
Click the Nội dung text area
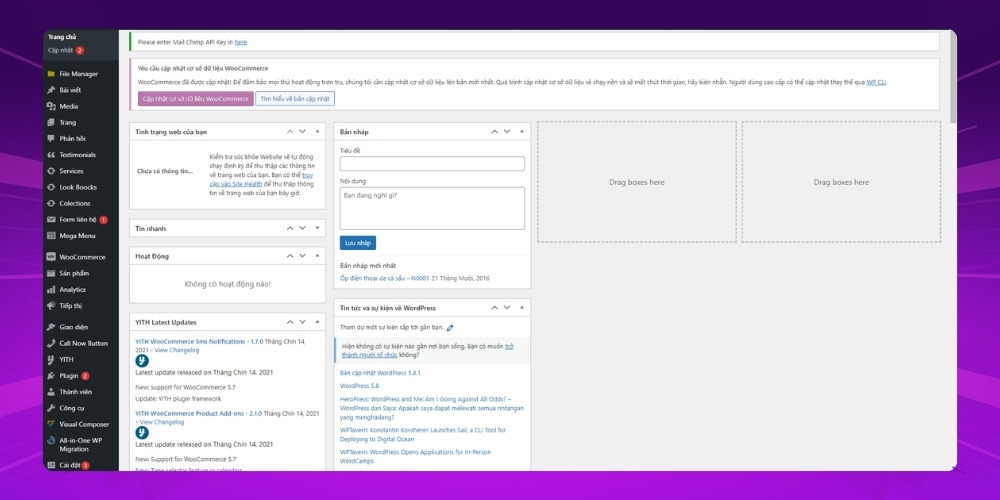432,208
